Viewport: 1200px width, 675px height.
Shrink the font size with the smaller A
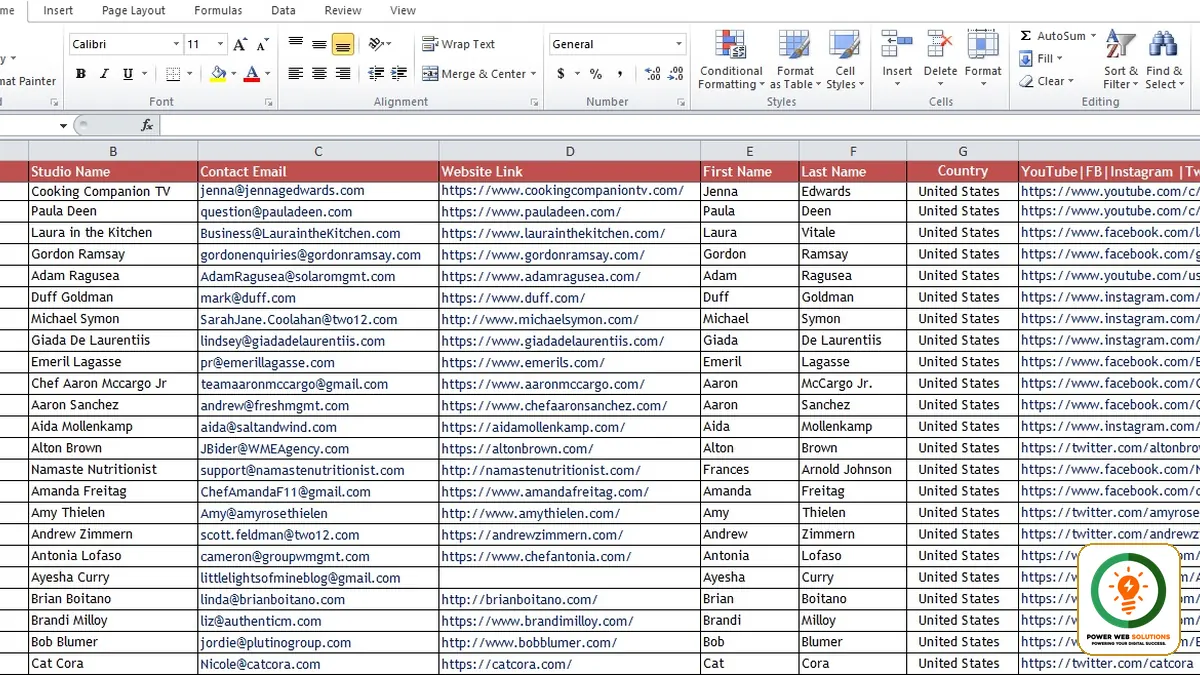(262, 44)
